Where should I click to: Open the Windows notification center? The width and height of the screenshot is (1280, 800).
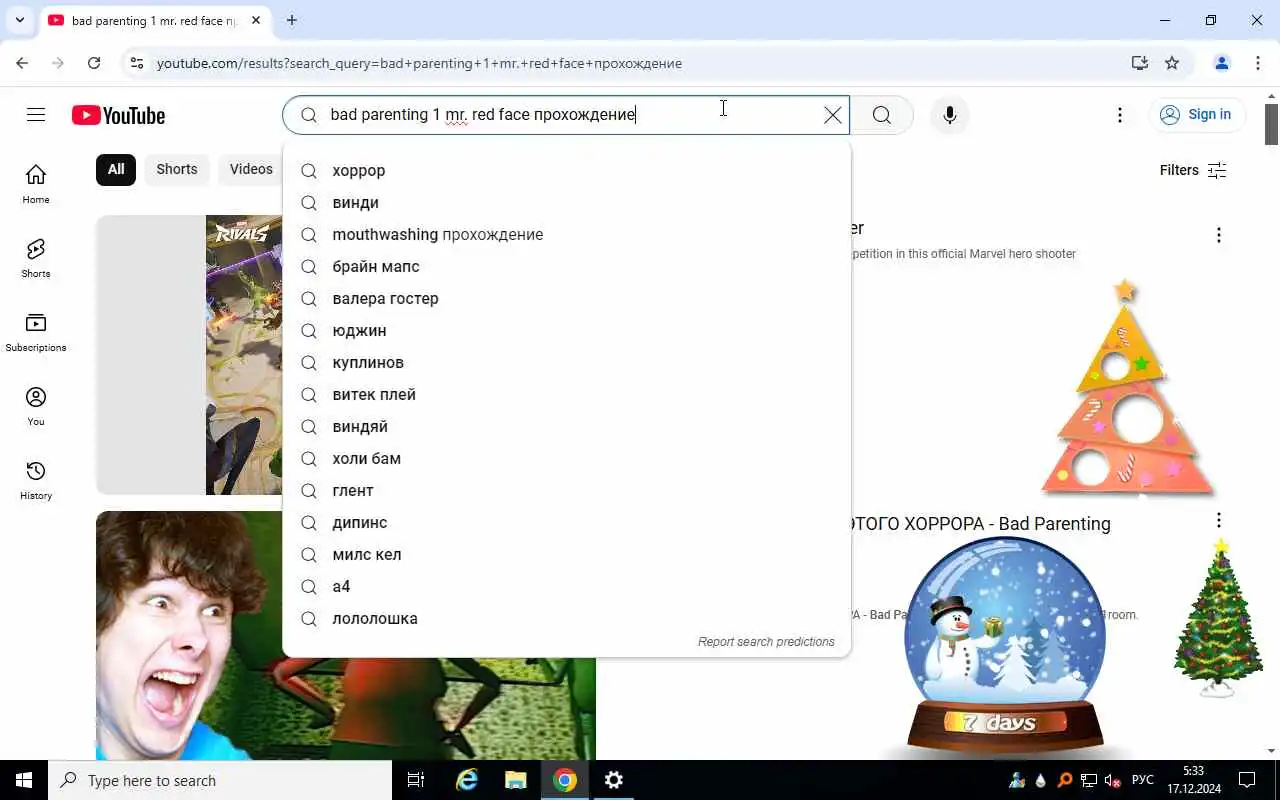1247,780
